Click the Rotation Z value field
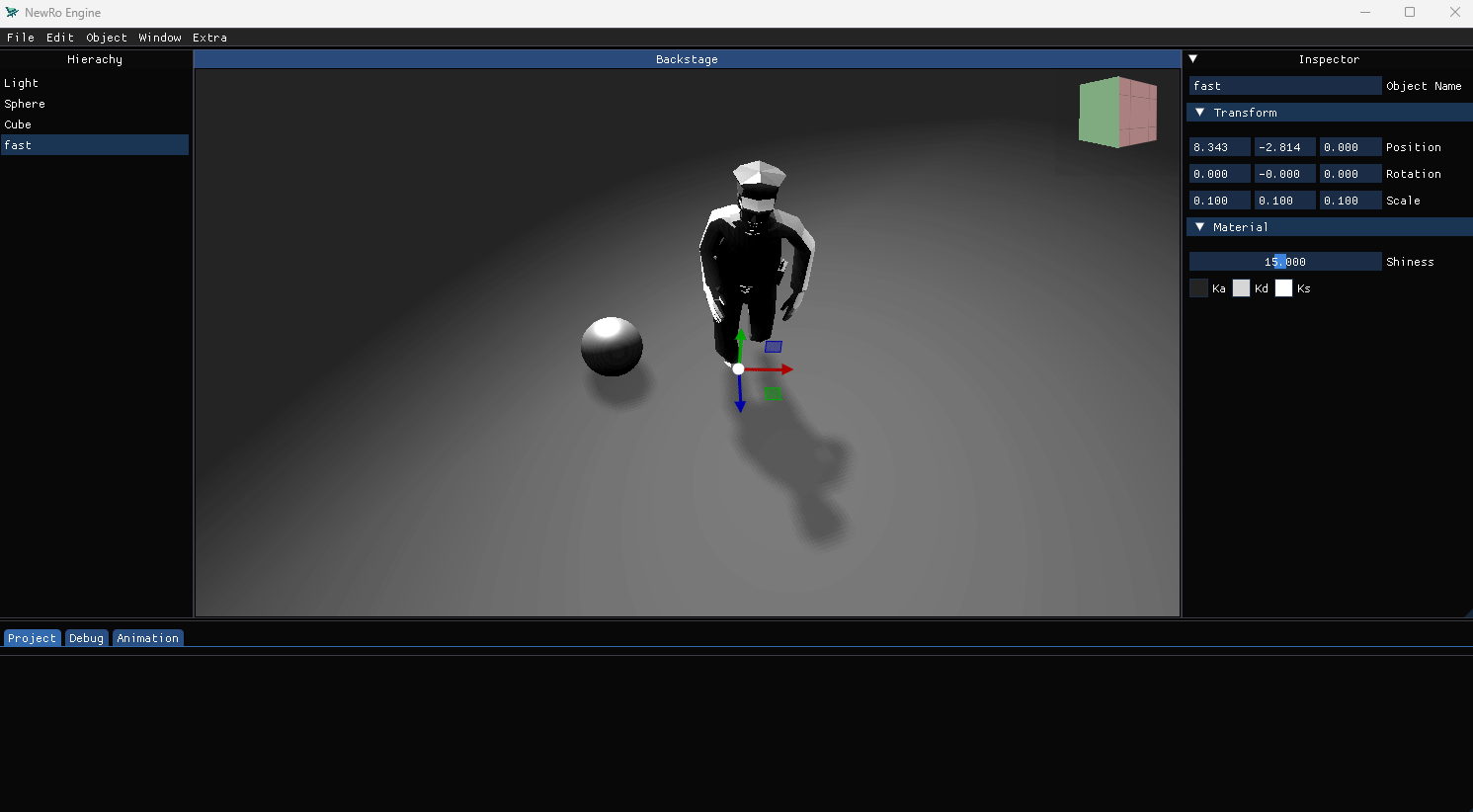This screenshot has width=1473, height=812. (x=1350, y=174)
